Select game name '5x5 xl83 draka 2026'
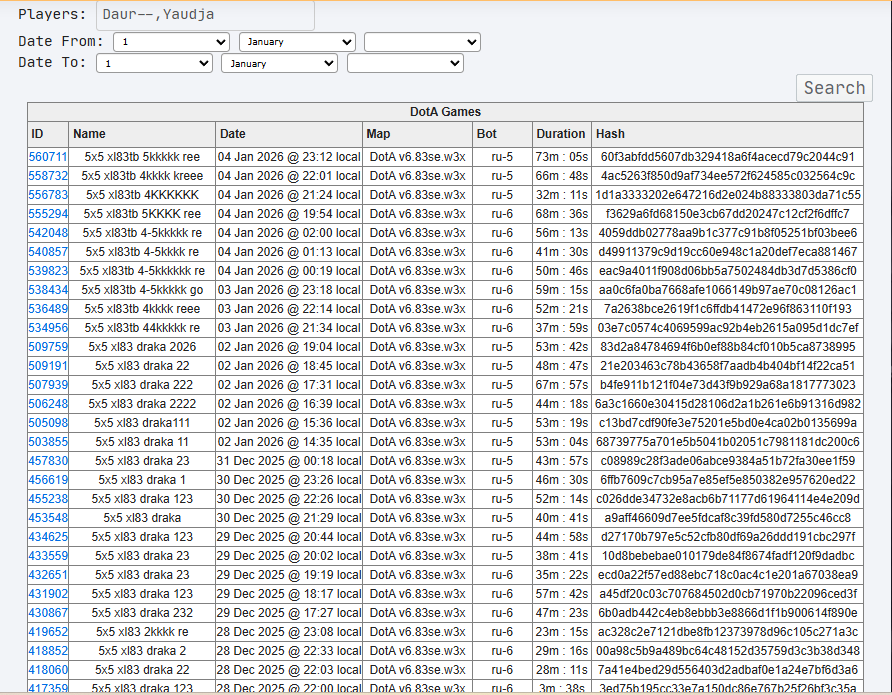 (x=142, y=347)
